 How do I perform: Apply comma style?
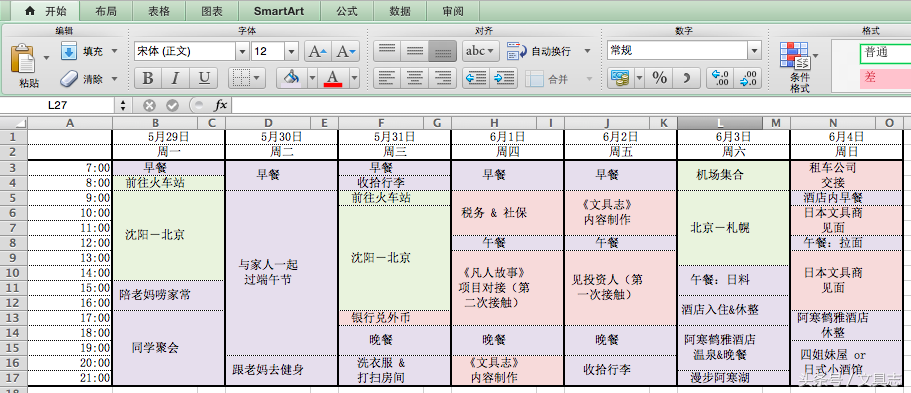click(x=687, y=78)
